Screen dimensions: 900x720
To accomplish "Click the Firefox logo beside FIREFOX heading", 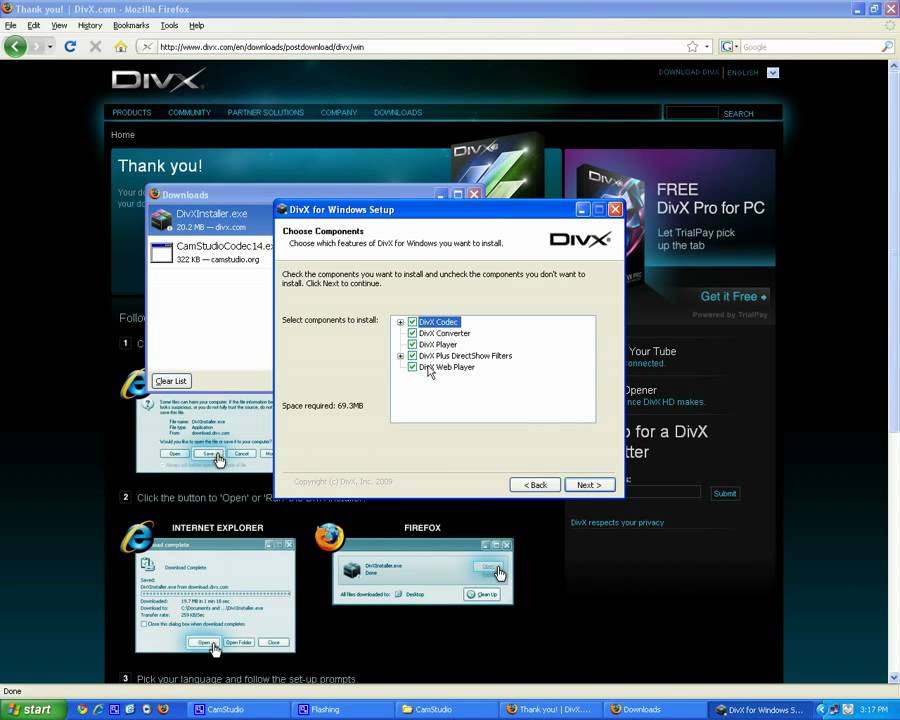I will click(x=330, y=537).
